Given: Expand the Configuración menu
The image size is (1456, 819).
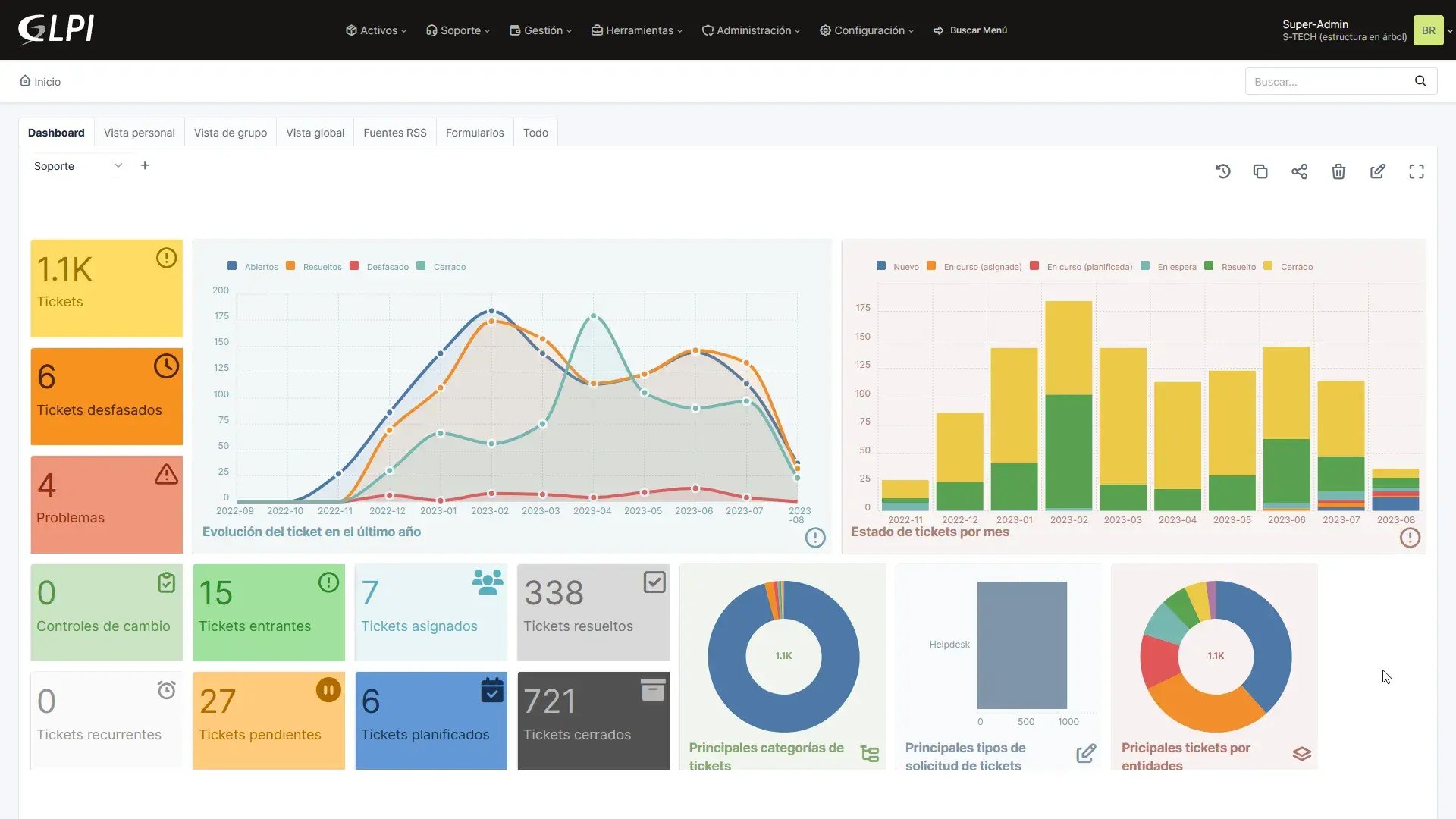Looking at the screenshot, I should [867, 30].
